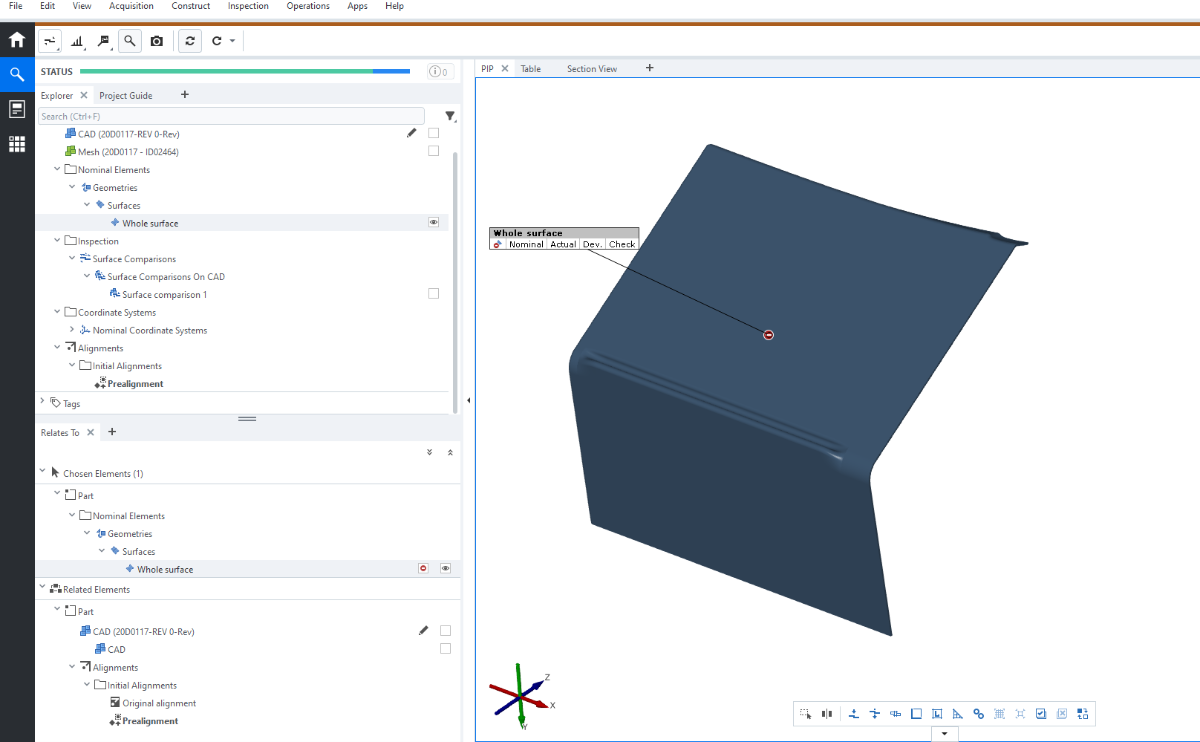Click the camera snapshot icon in the toolbar

(157, 41)
